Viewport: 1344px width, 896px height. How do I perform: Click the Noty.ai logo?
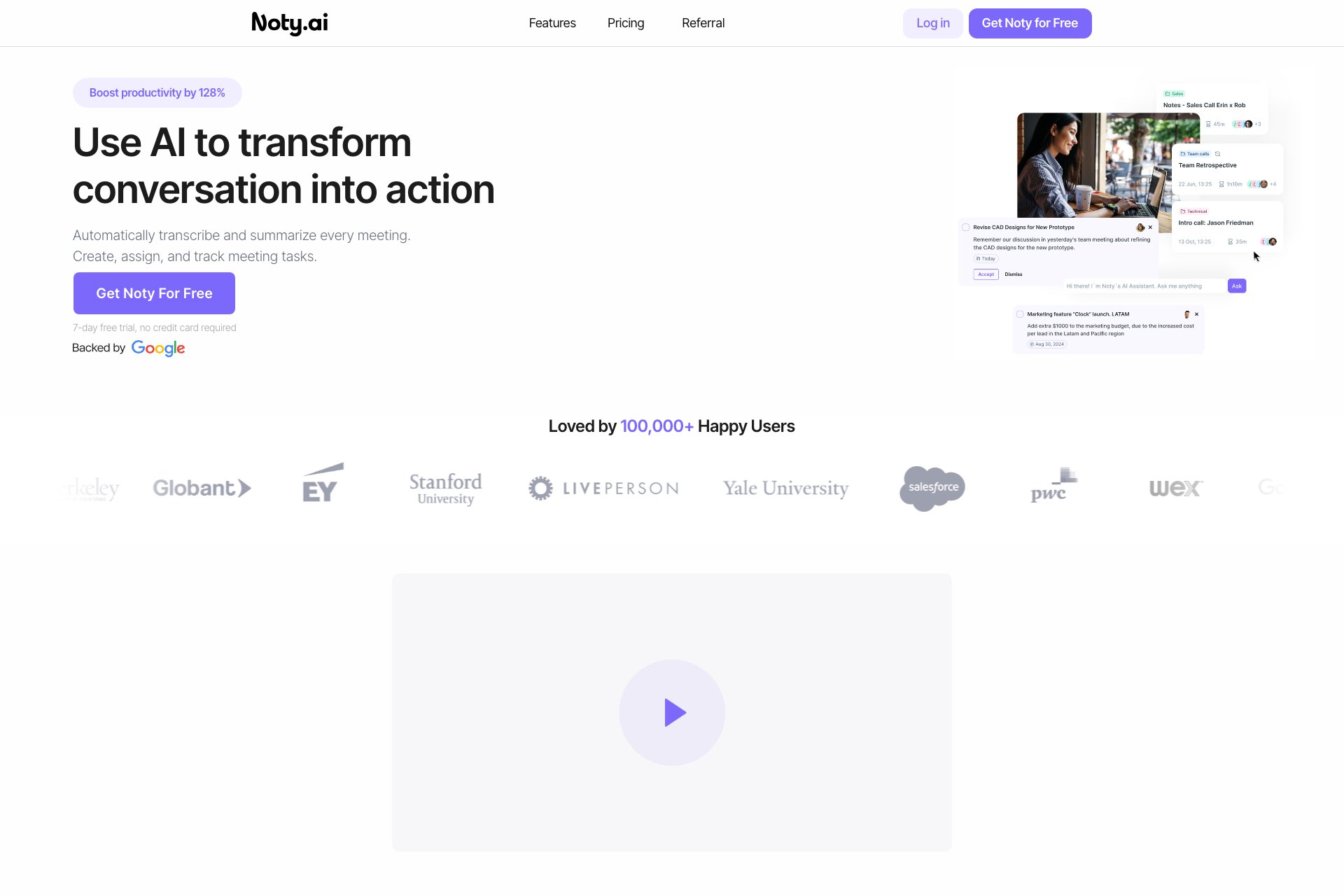click(x=289, y=23)
